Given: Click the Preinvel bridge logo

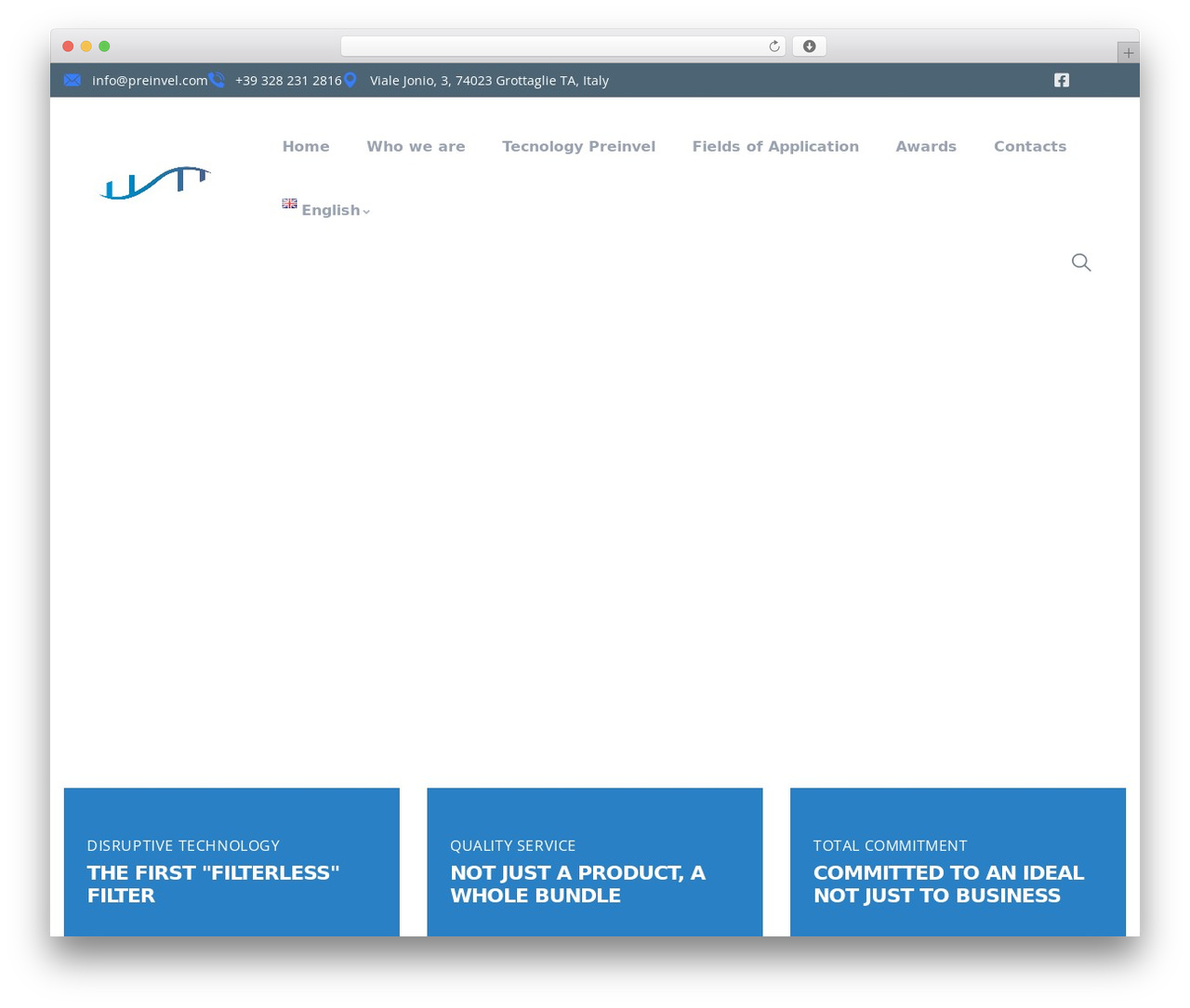Looking at the screenshot, I should coord(155,183).
